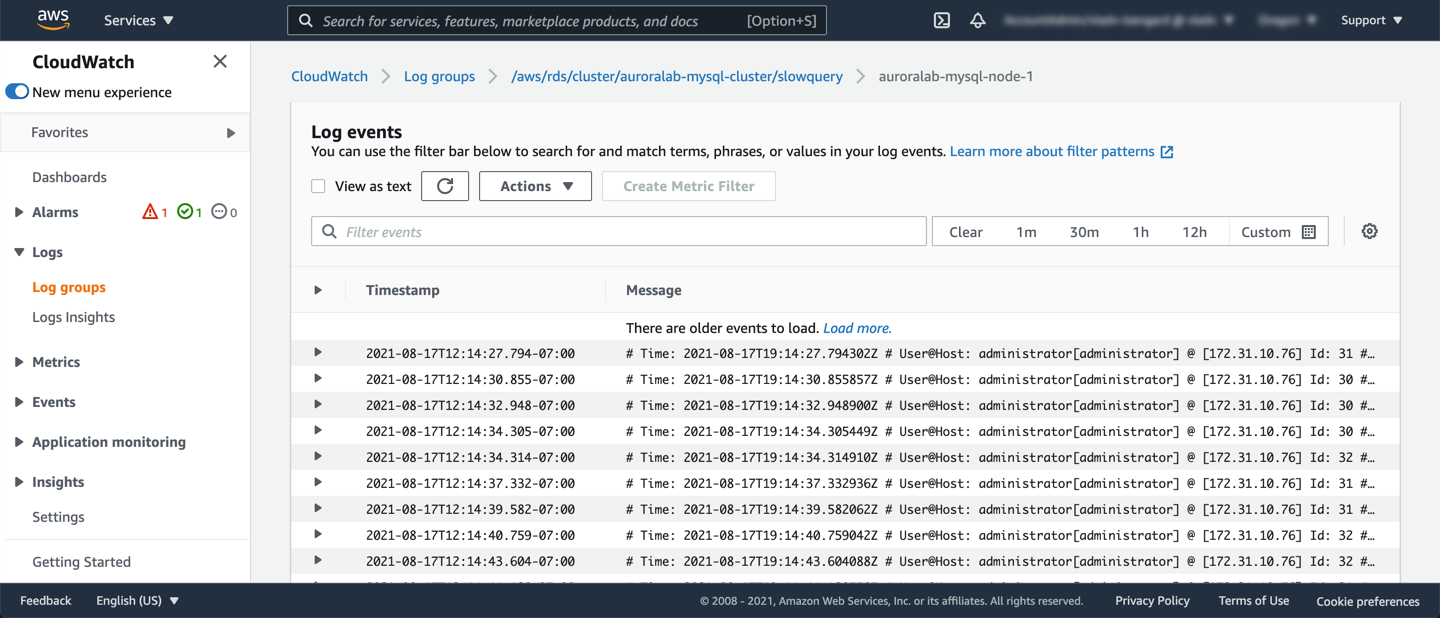
Task: Expand the first log event row 12:14:27.794
Action: tap(318, 353)
